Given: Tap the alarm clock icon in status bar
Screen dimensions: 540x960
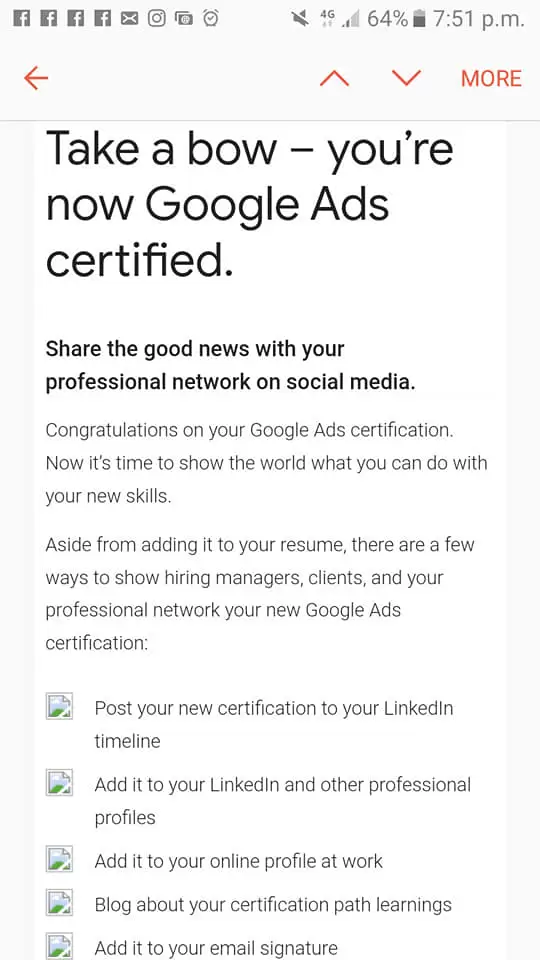Looking at the screenshot, I should pos(211,19).
